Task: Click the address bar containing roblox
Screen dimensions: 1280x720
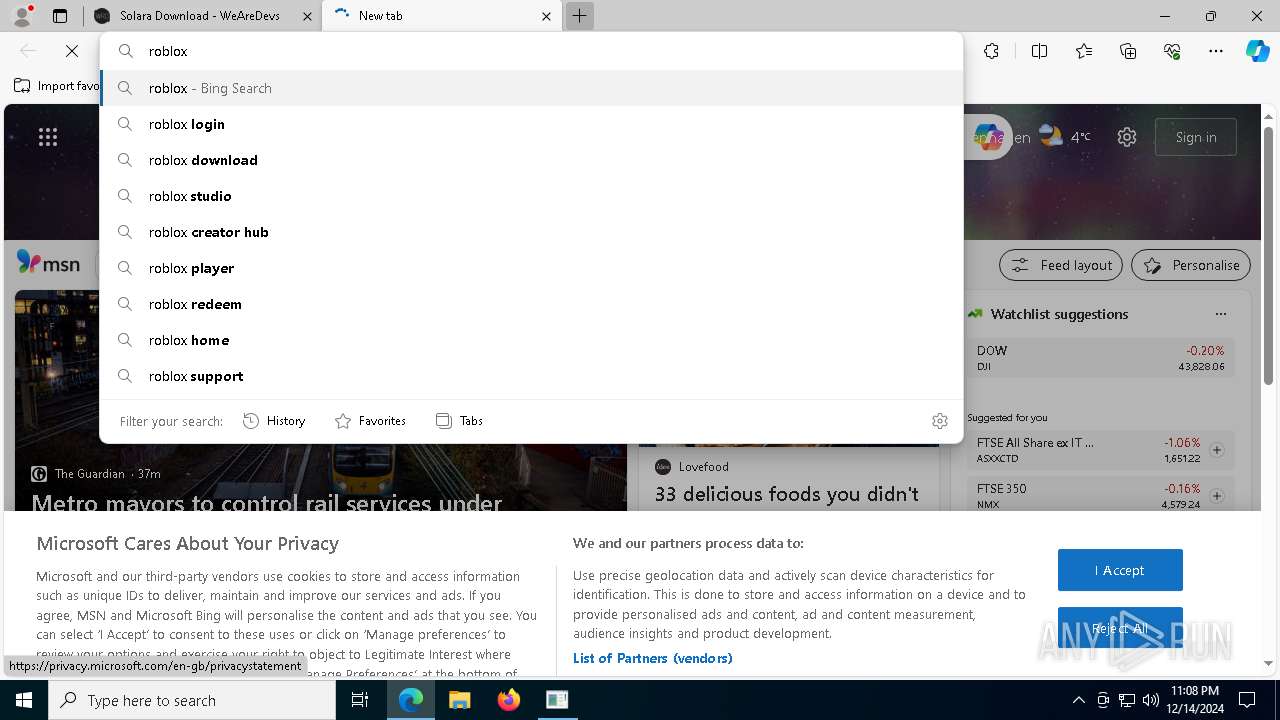Action: [531, 51]
